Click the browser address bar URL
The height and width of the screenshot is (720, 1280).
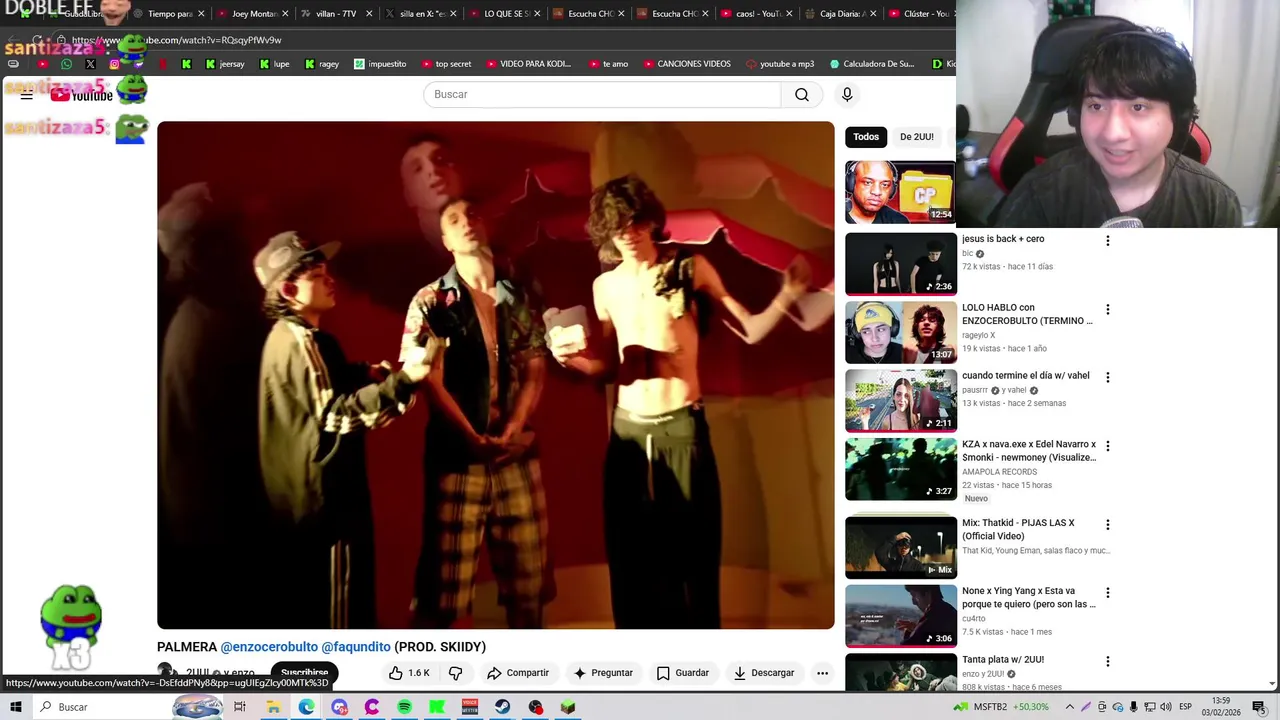click(177, 40)
